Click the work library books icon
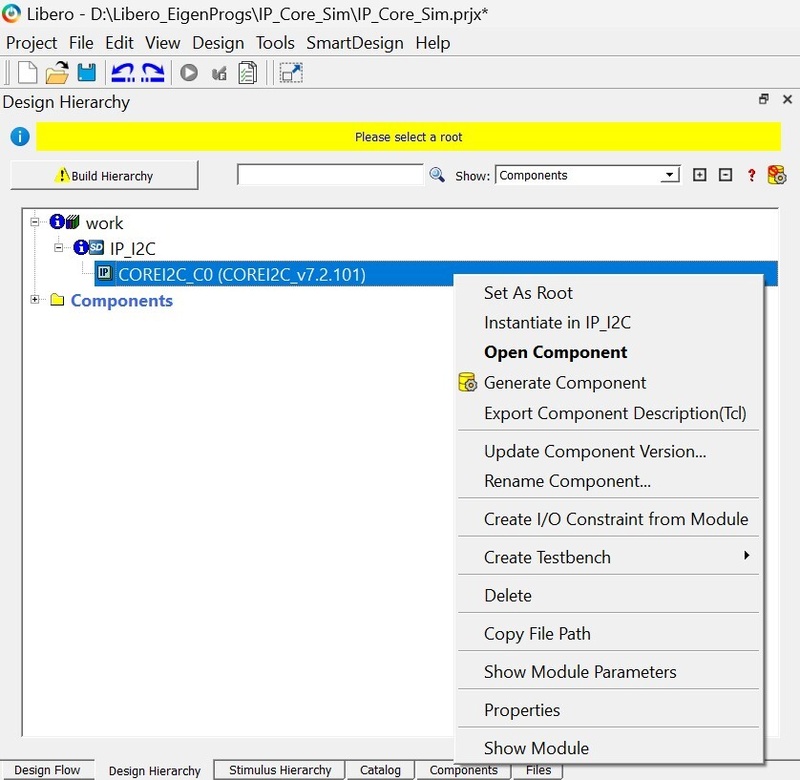The width and height of the screenshot is (800, 780). click(x=73, y=222)
